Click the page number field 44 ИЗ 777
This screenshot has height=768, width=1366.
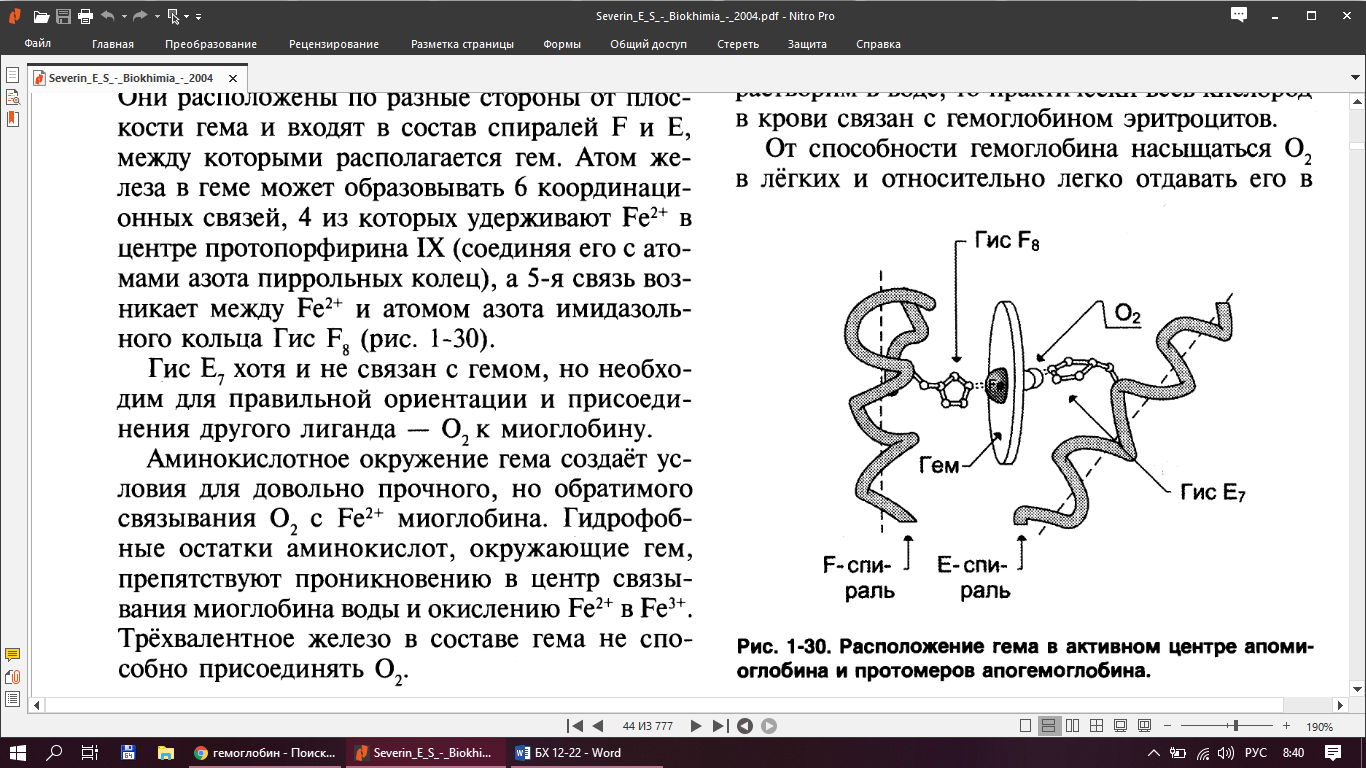coord(647,726)
